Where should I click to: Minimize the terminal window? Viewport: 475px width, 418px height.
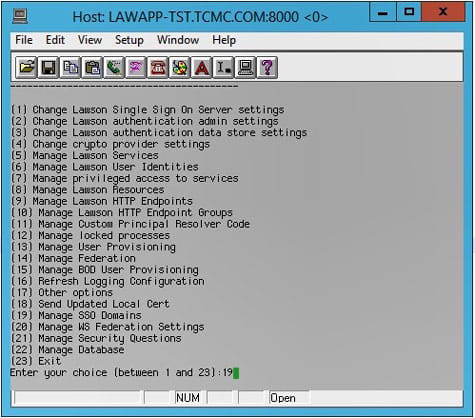point(383,12)
